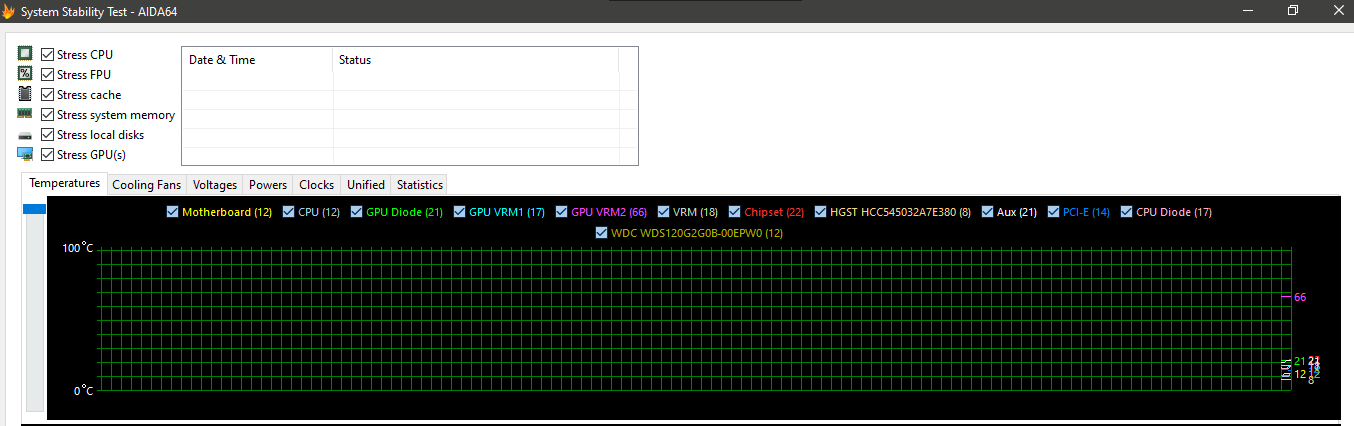Uncheck the Chipset (22) temperature series
This screenshot has height=426, width=1354.
(735, 212)
